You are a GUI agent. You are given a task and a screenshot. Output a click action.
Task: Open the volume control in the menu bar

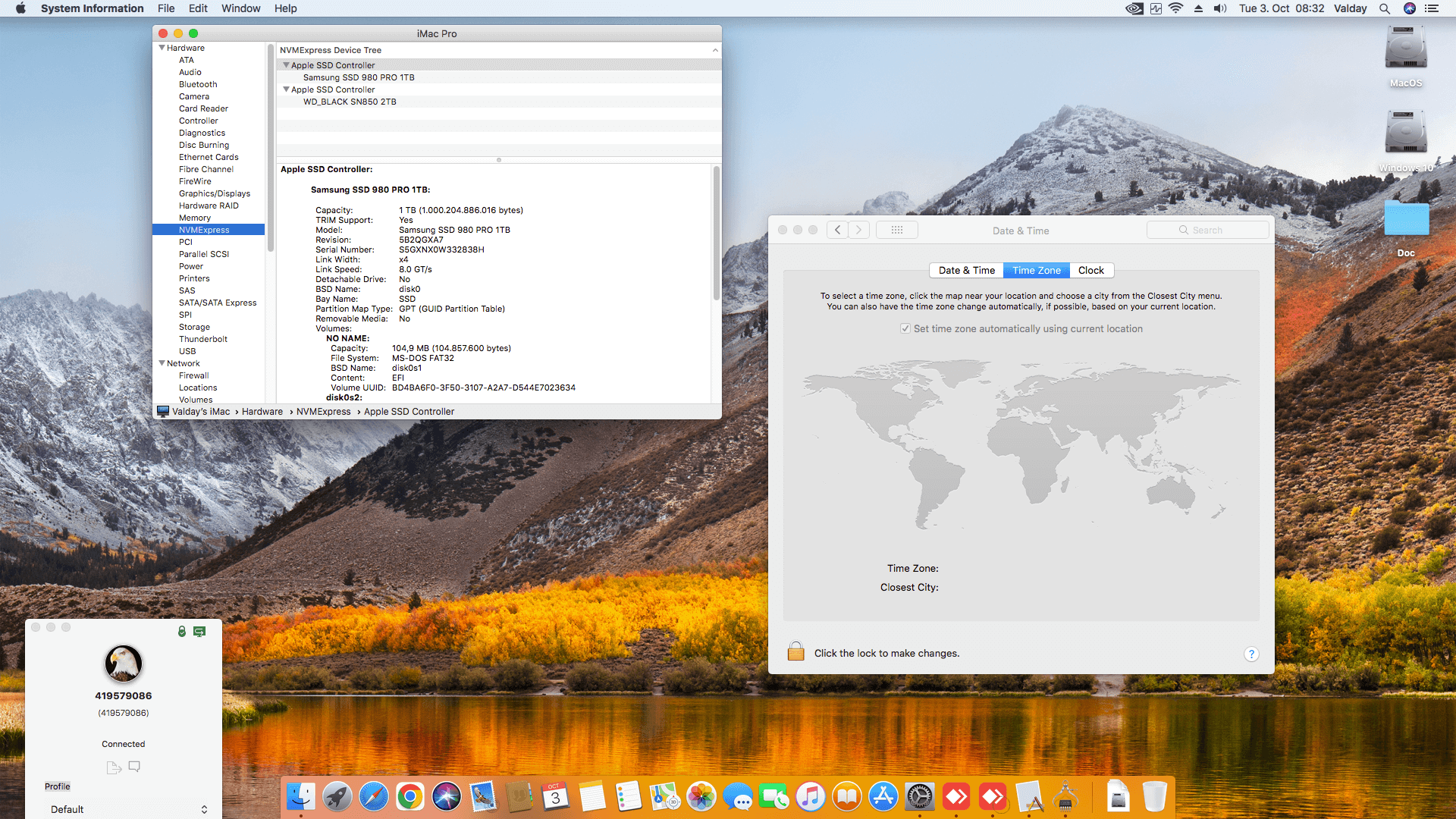coord(1220,8)
